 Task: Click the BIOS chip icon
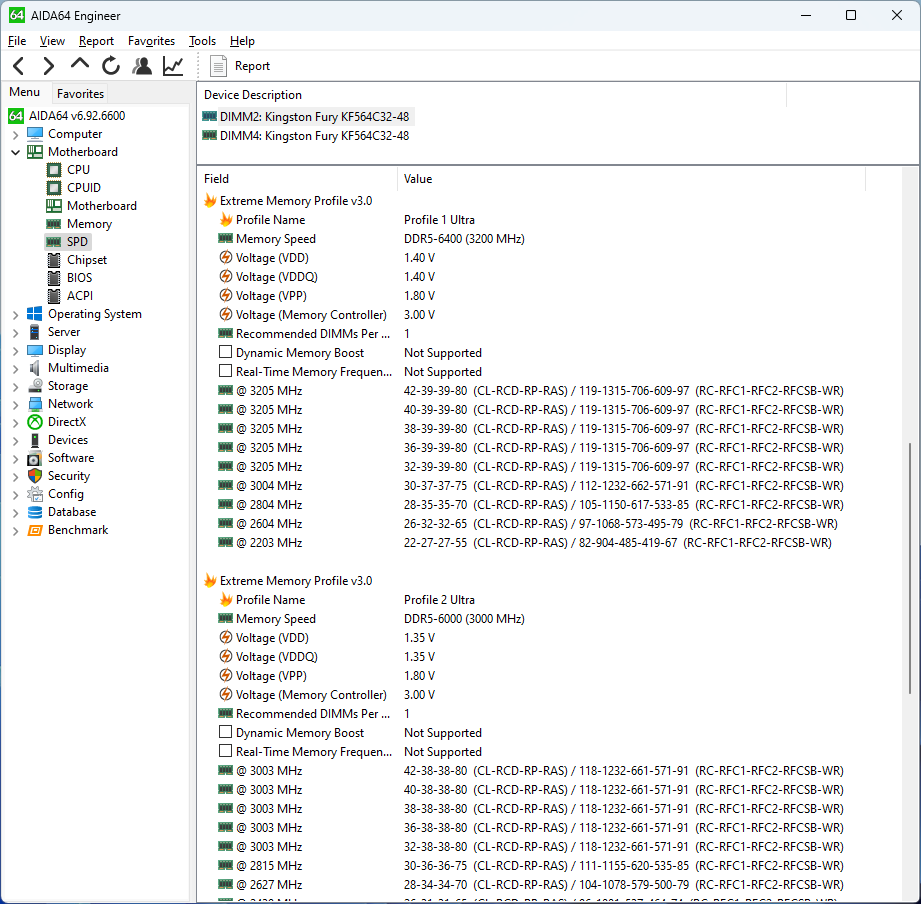53,278
